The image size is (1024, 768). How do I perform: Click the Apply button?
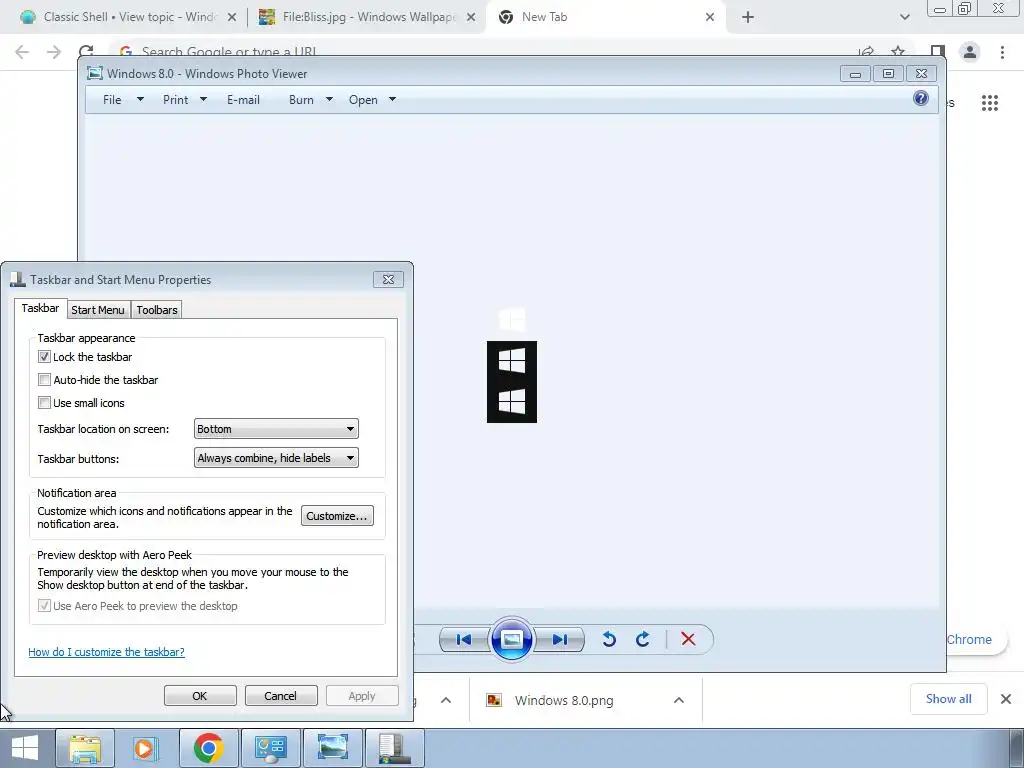pyautogui.click(x=362, y=696)
